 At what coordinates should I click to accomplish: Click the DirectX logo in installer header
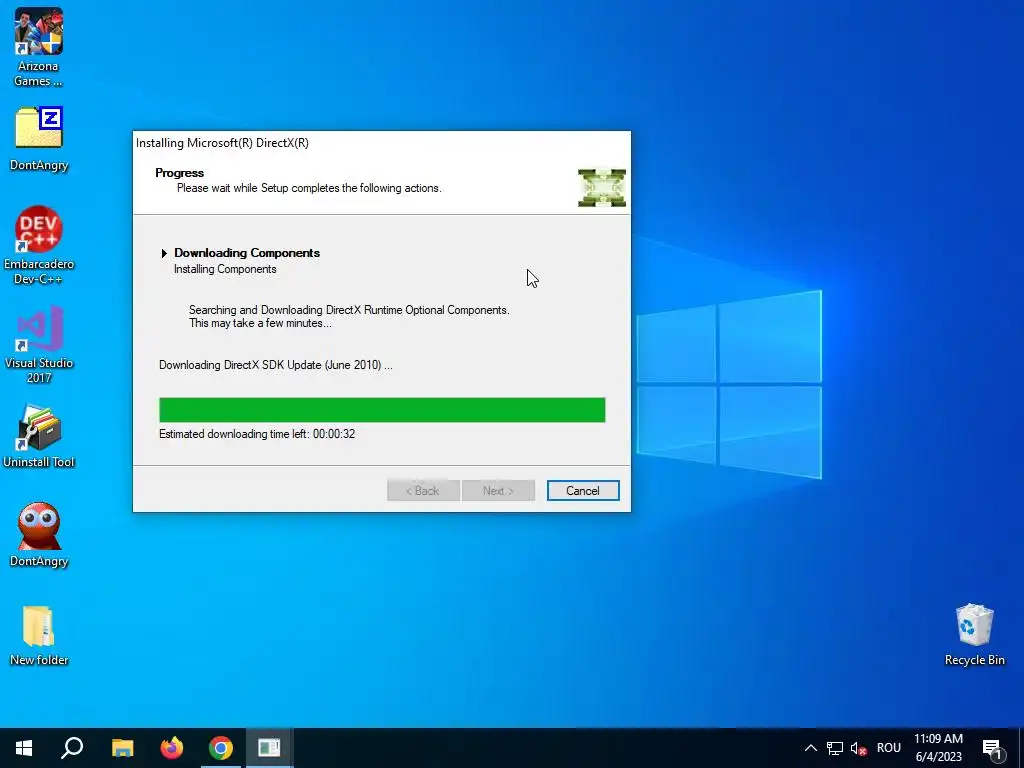(x=601, y=187)
